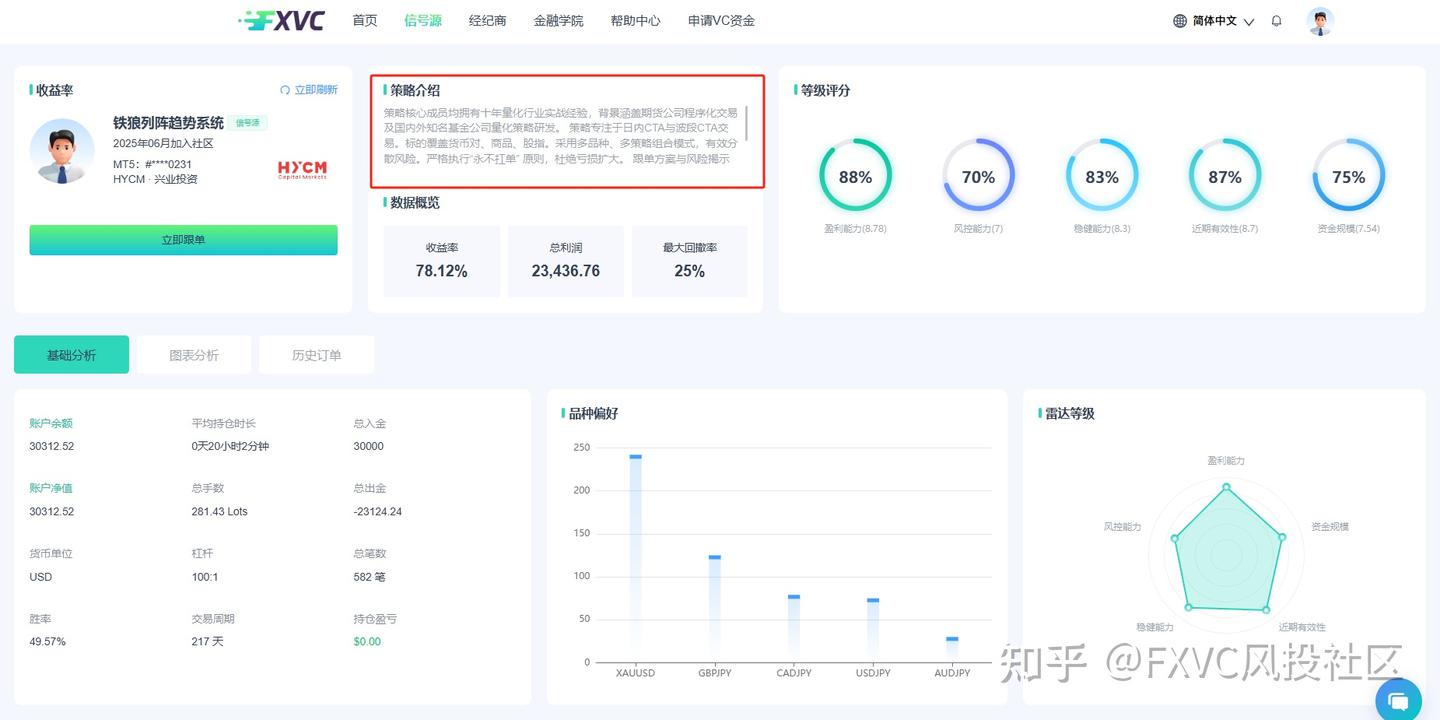Click the 立即跟单 button
The height and width of the screenshot is (720, 1440).
coord(183,240)
